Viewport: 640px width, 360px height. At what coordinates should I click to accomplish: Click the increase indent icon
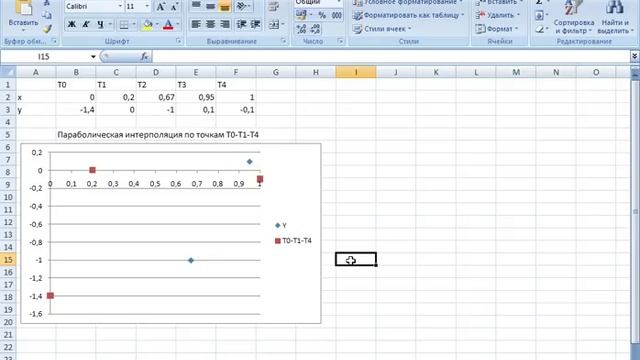(x=256, y=25)
